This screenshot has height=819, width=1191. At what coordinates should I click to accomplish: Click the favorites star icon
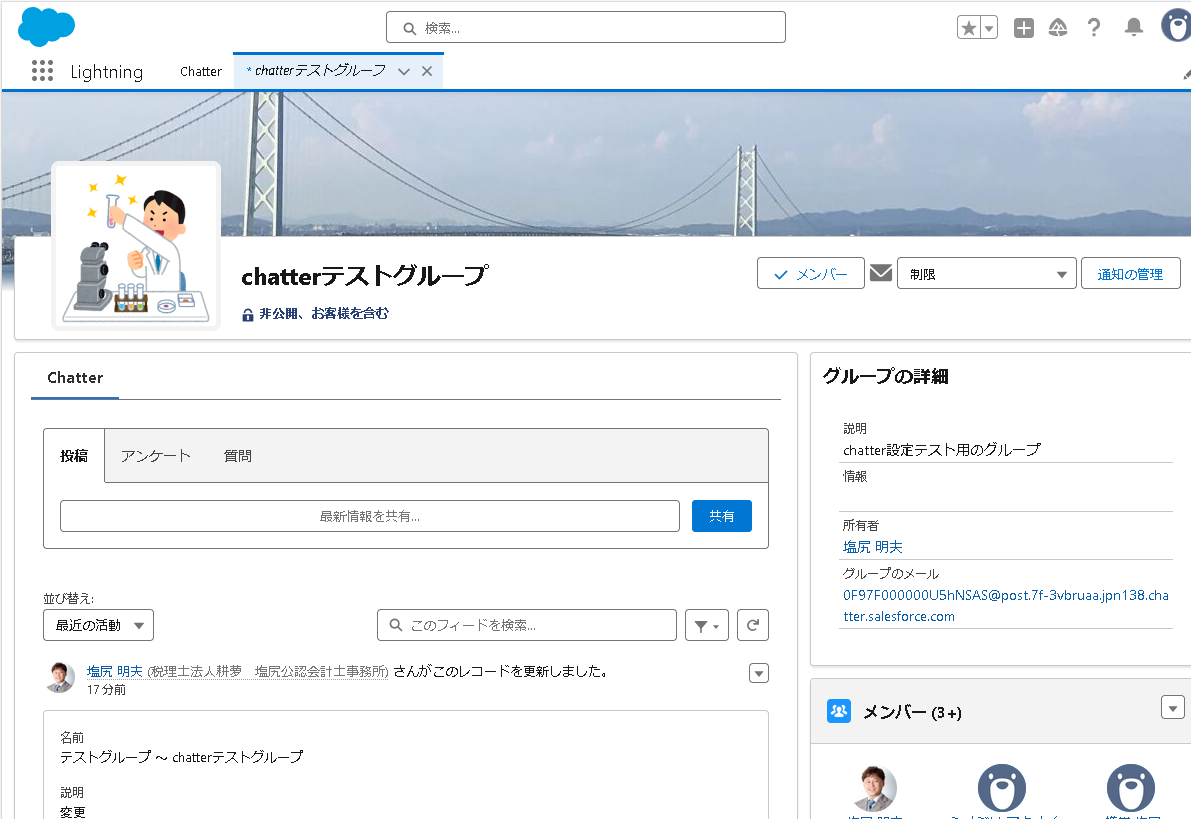(968, 28)
